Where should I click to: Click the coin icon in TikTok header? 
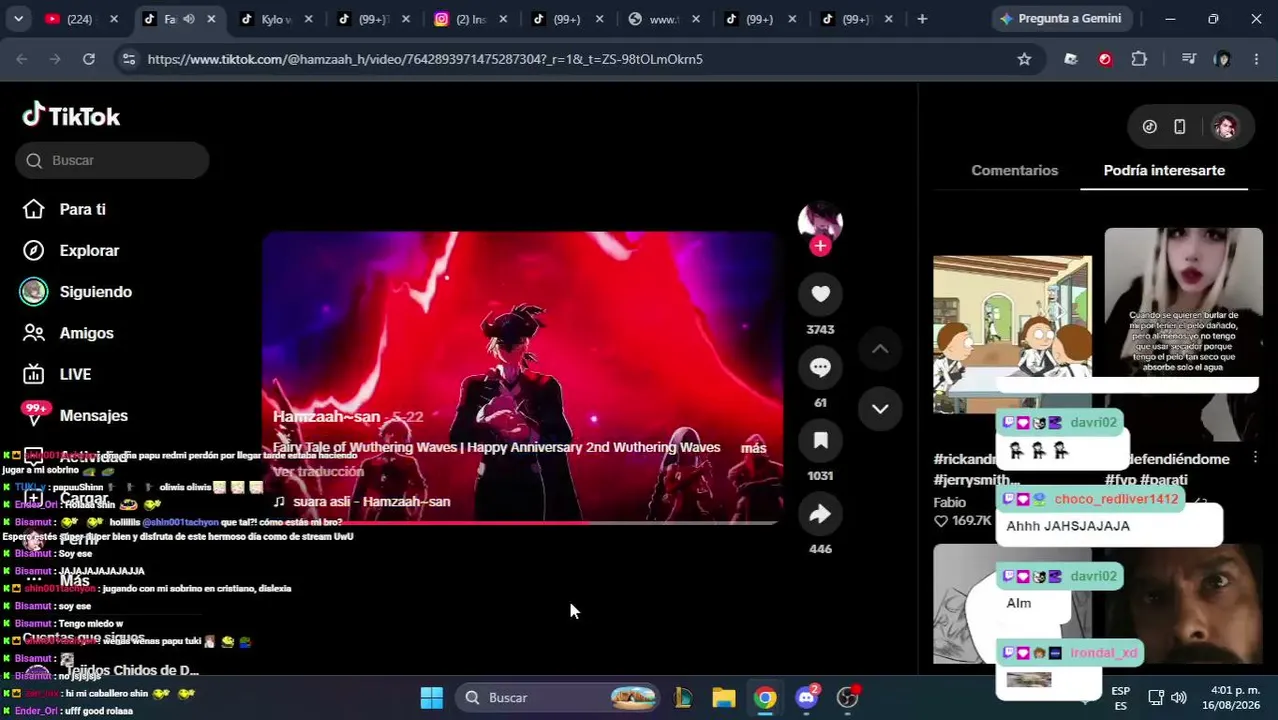coord(1149,127)
